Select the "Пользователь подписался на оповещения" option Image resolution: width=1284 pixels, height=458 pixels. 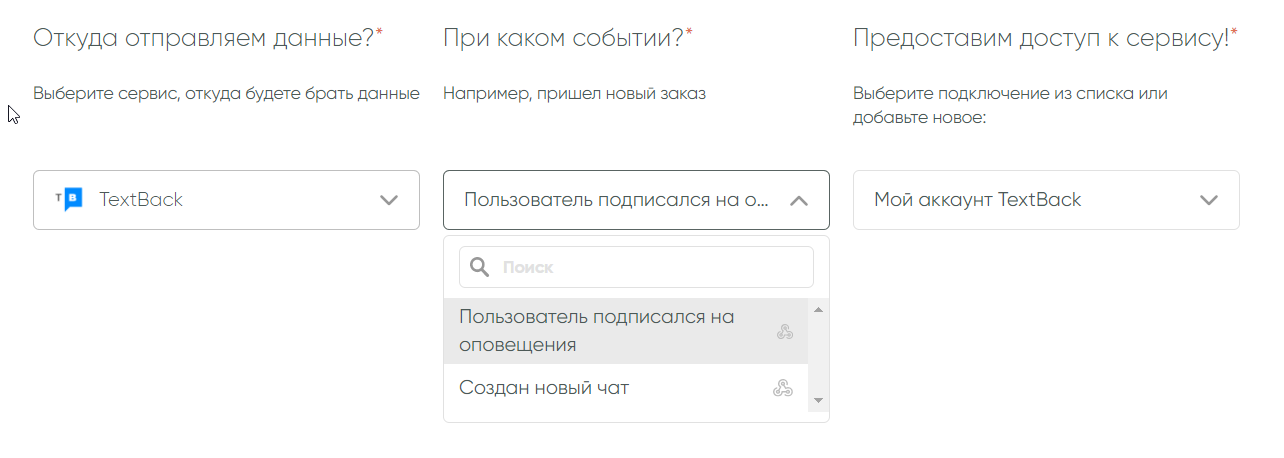(x=596, y=330)
